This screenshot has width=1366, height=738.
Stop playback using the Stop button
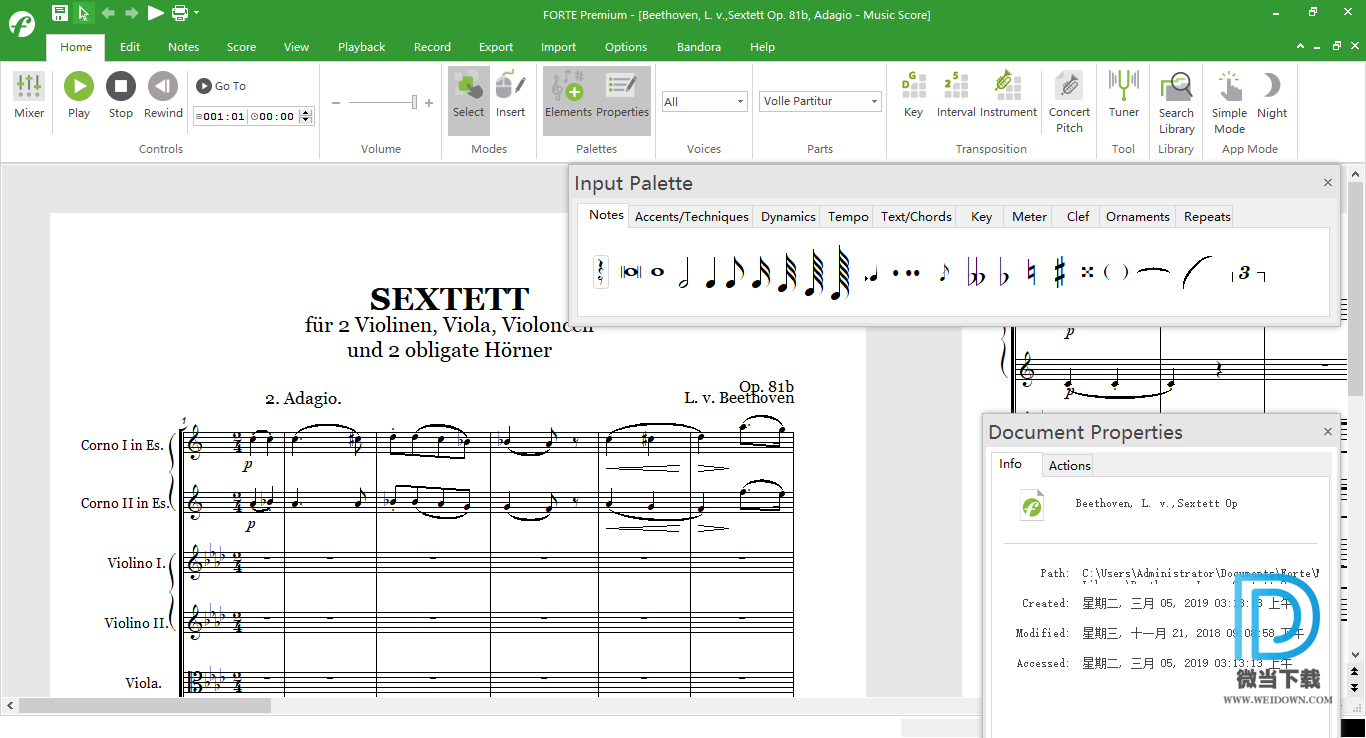point(121,96)
